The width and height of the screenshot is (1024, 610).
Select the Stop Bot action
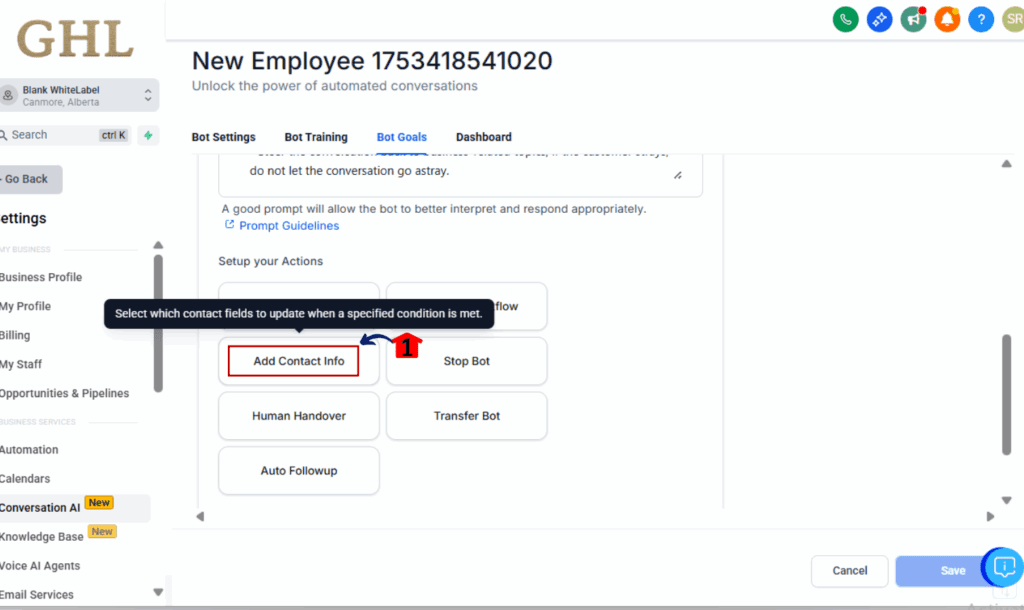tap(466, 361)
